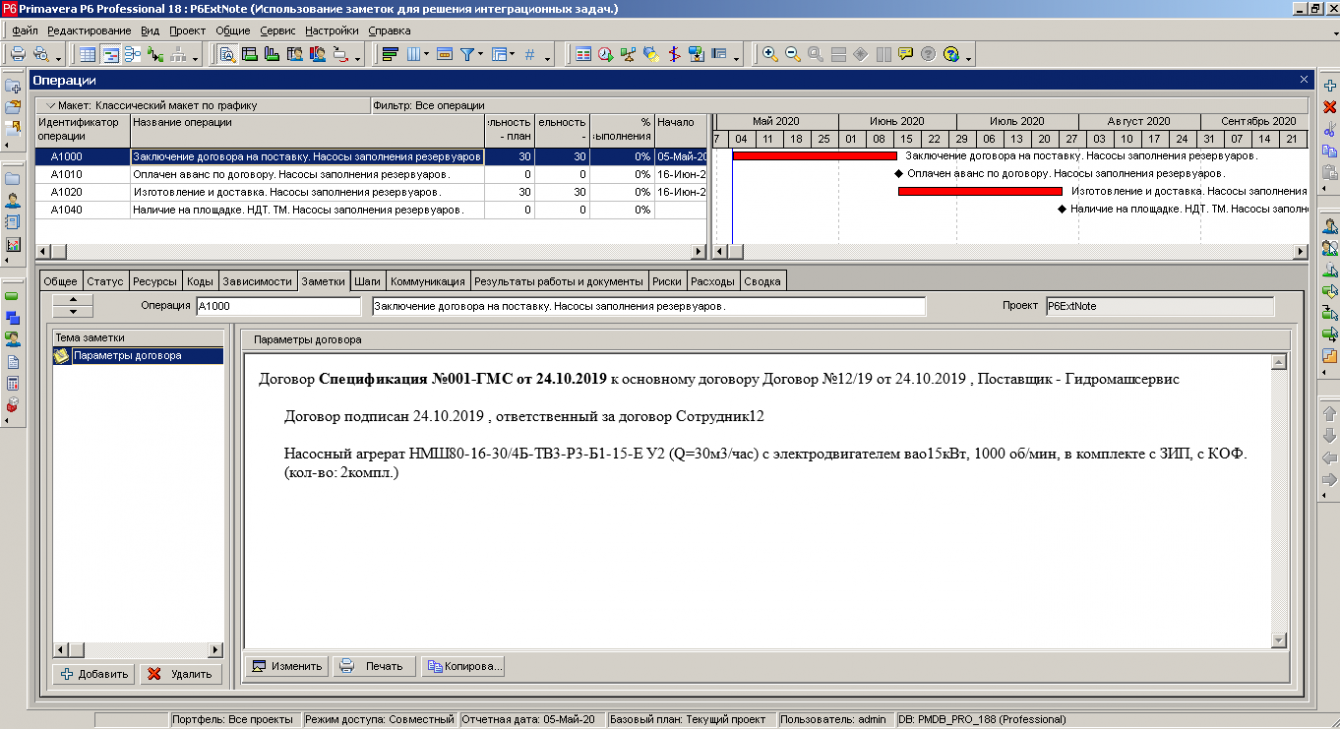
Task: Show the Activity Table view
Action: point(88,54)
